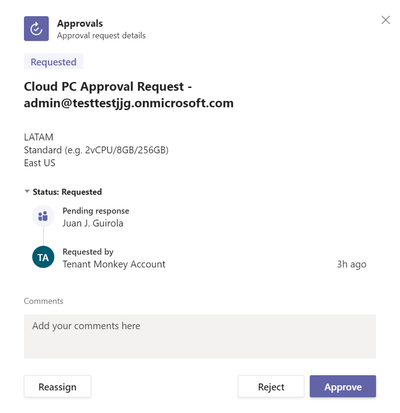Add a comment in the comments box
The height and width of the screenshot is (413, 400).
pos(200,336)
